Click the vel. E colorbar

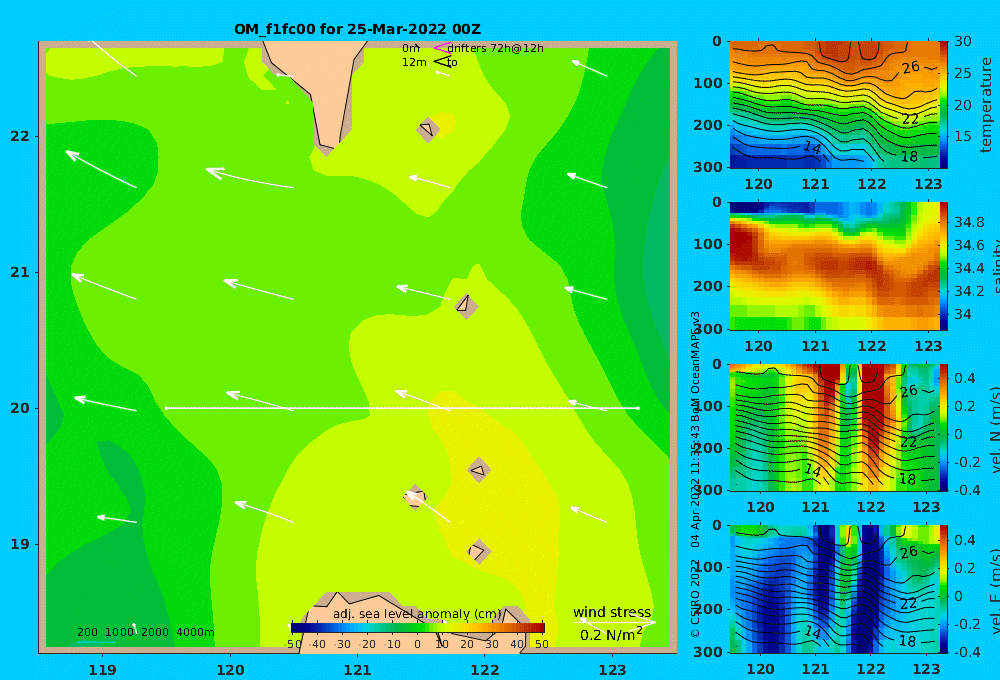point(943,589)
